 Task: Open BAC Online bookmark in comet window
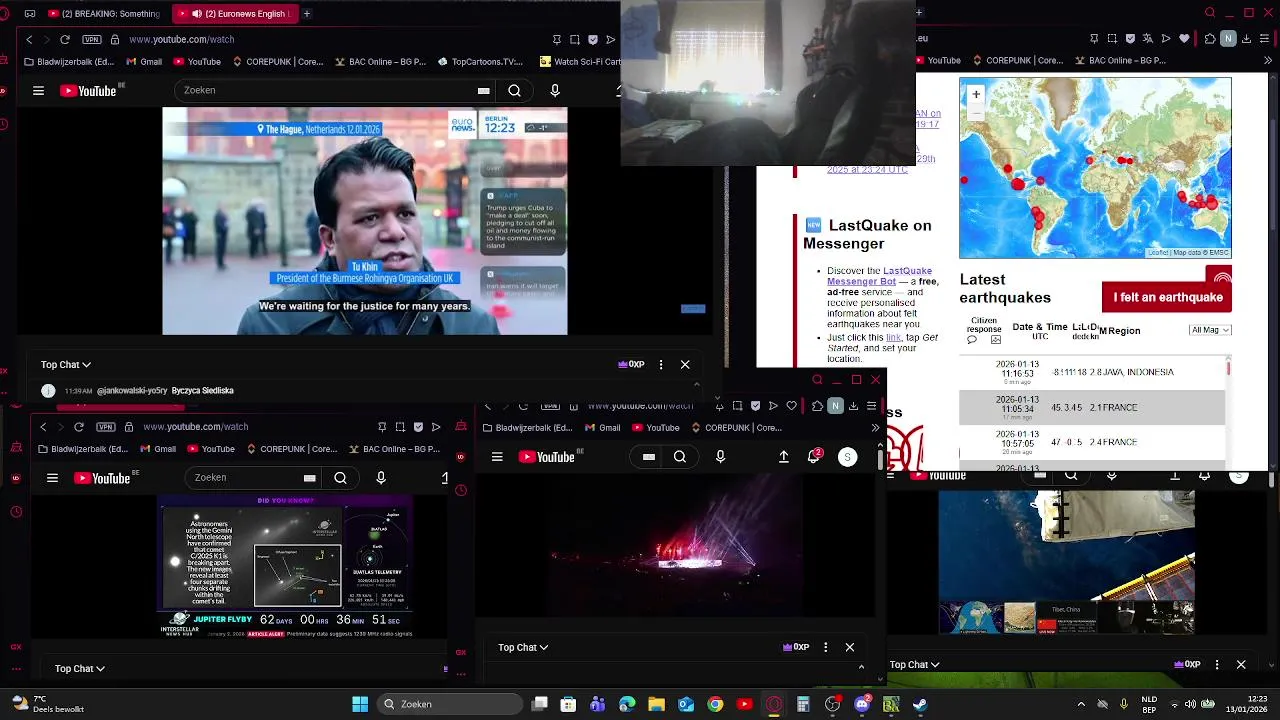(x=394, y=449)
